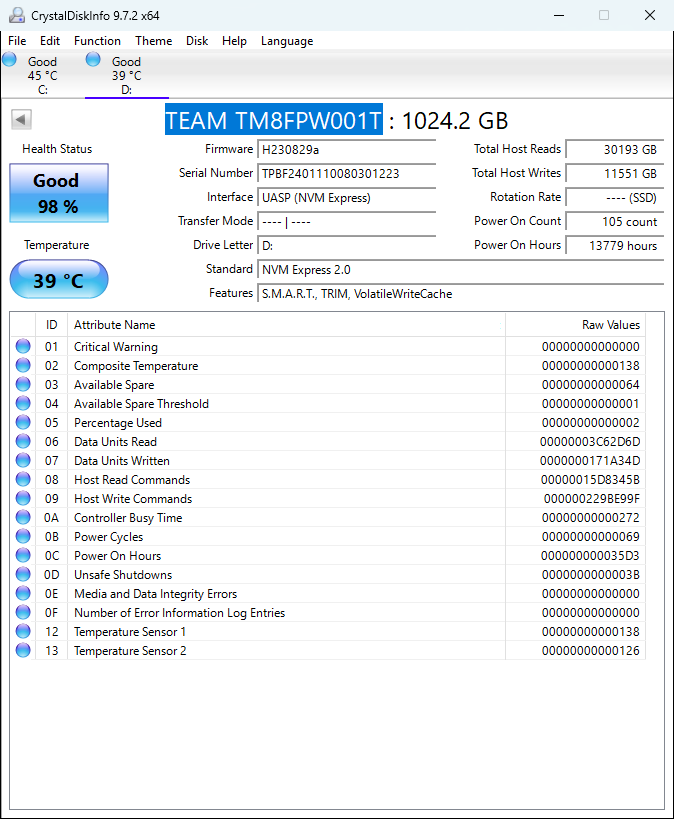Open the Theme menu

pyautogui.click(x=154, y=41)
